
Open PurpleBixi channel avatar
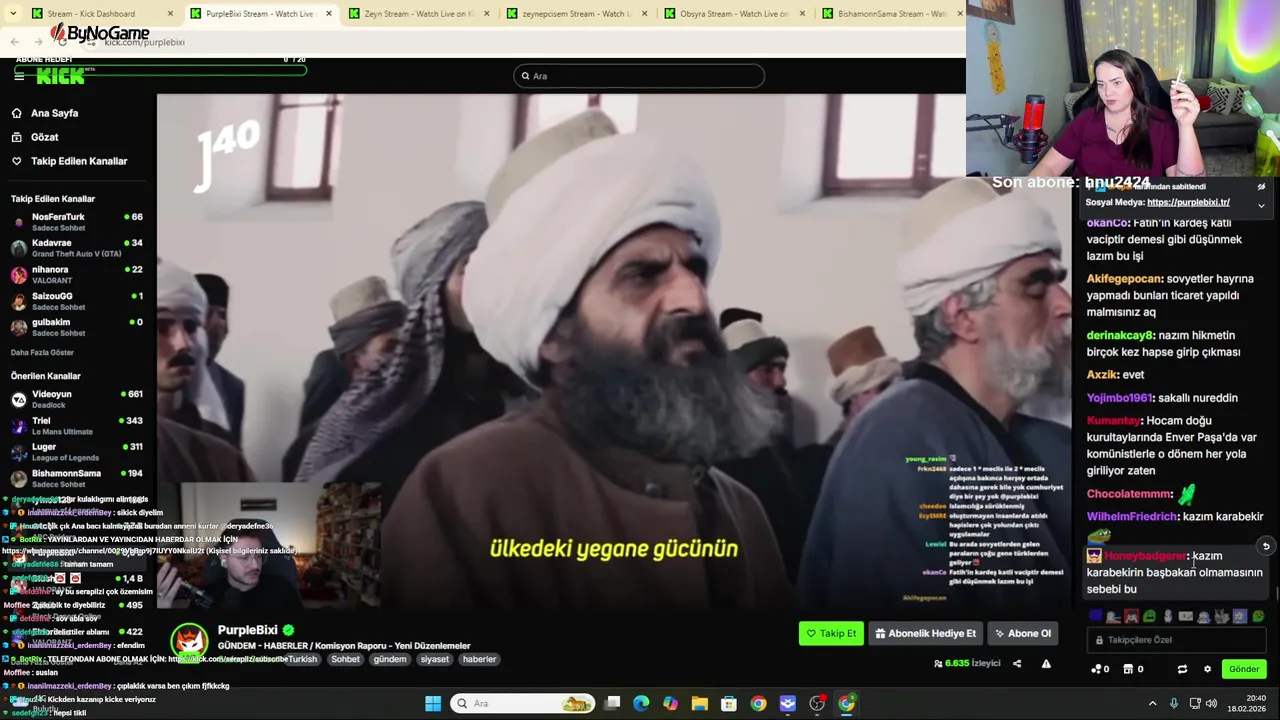click(x=188, y=642)
